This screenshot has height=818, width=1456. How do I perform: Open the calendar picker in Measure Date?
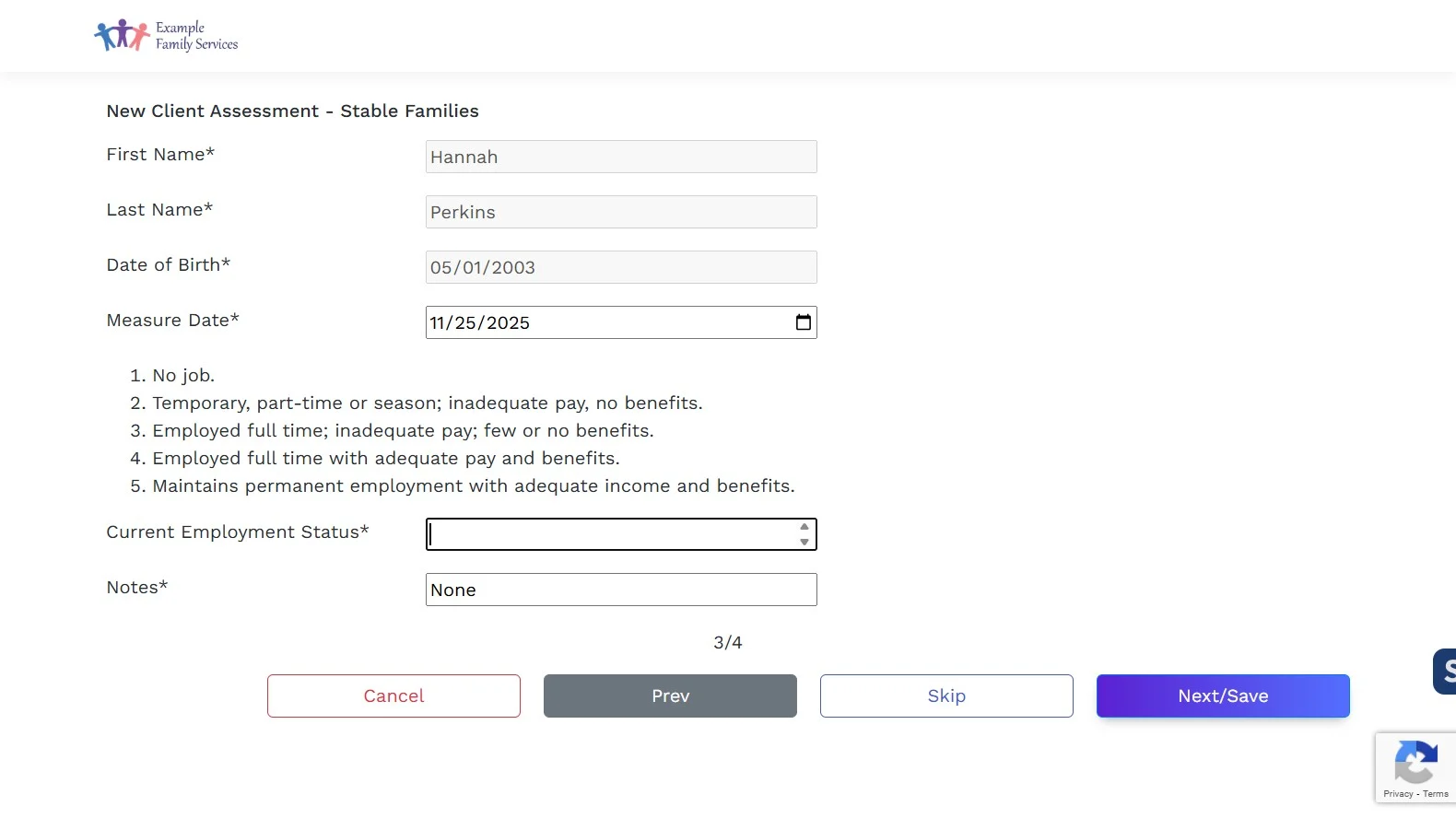803,322
